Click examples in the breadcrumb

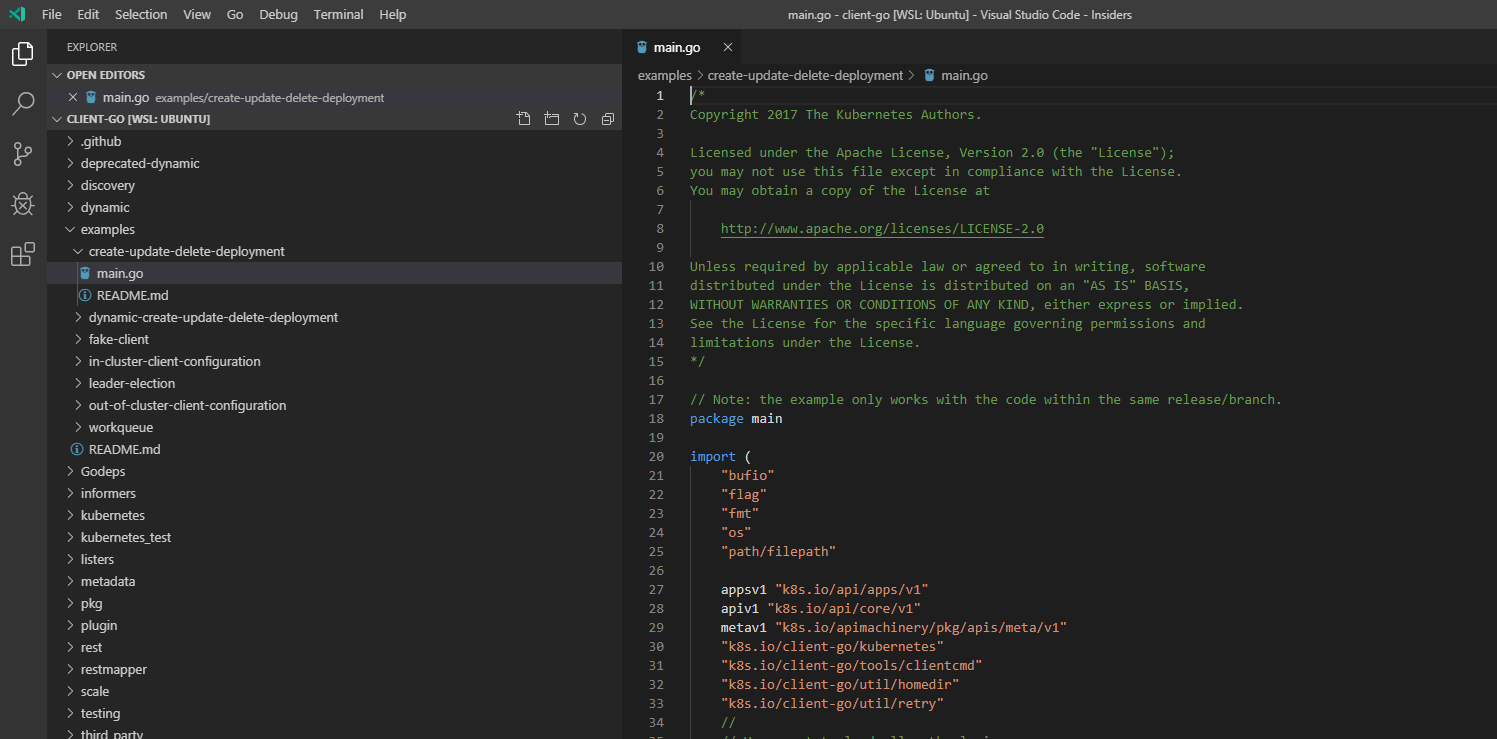point(665,75)
